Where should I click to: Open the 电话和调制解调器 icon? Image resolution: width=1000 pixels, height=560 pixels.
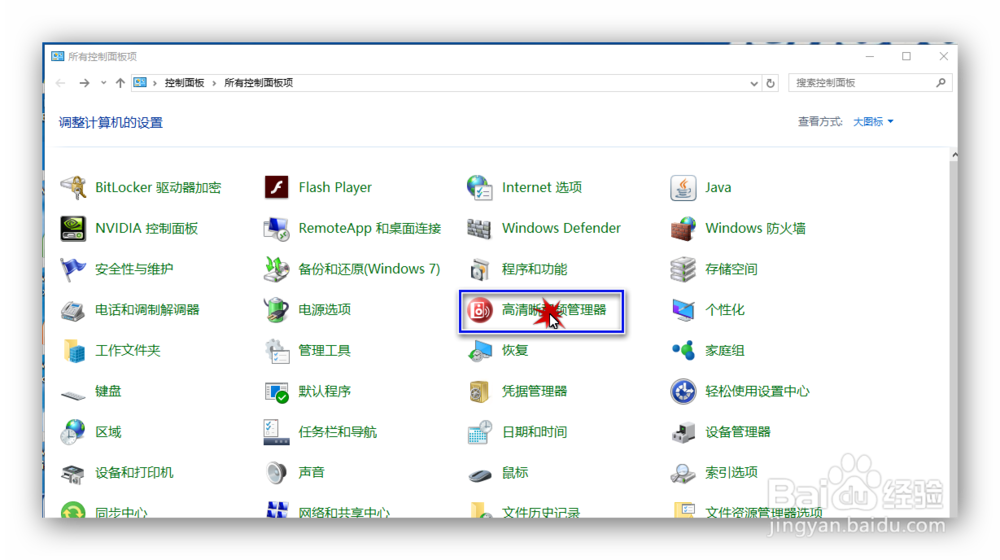73,310
